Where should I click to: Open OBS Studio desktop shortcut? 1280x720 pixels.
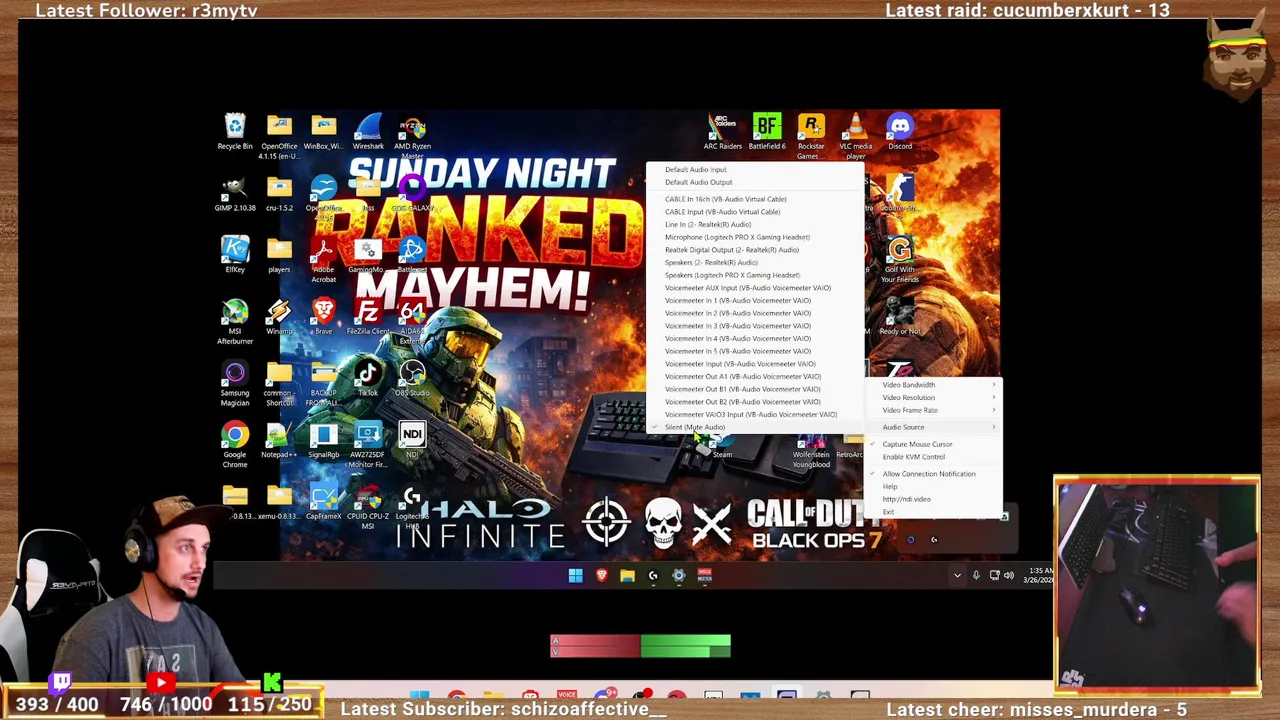point(412,379)
